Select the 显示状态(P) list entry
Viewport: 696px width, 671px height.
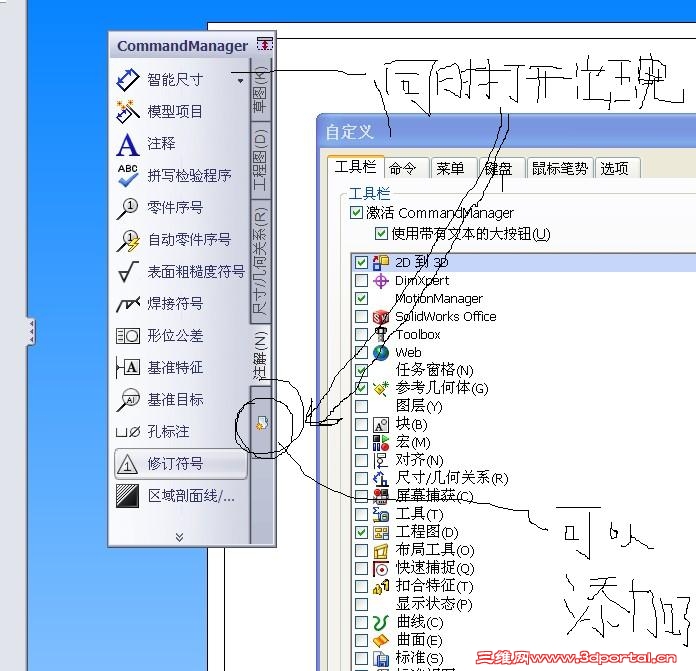coord(434,604)
